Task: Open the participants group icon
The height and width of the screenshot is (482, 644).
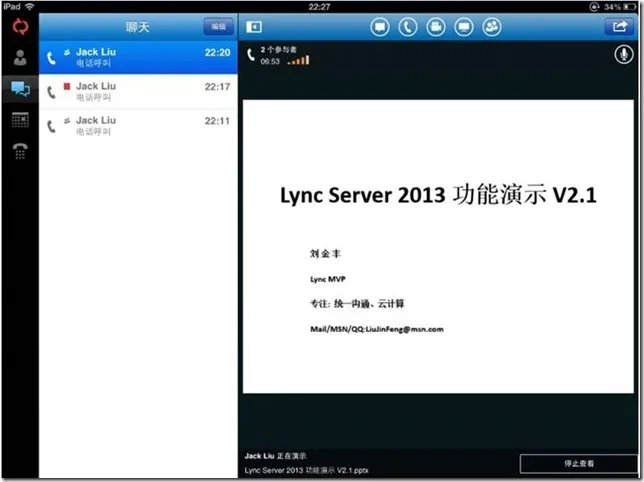Action: click(x=492, y=28)
